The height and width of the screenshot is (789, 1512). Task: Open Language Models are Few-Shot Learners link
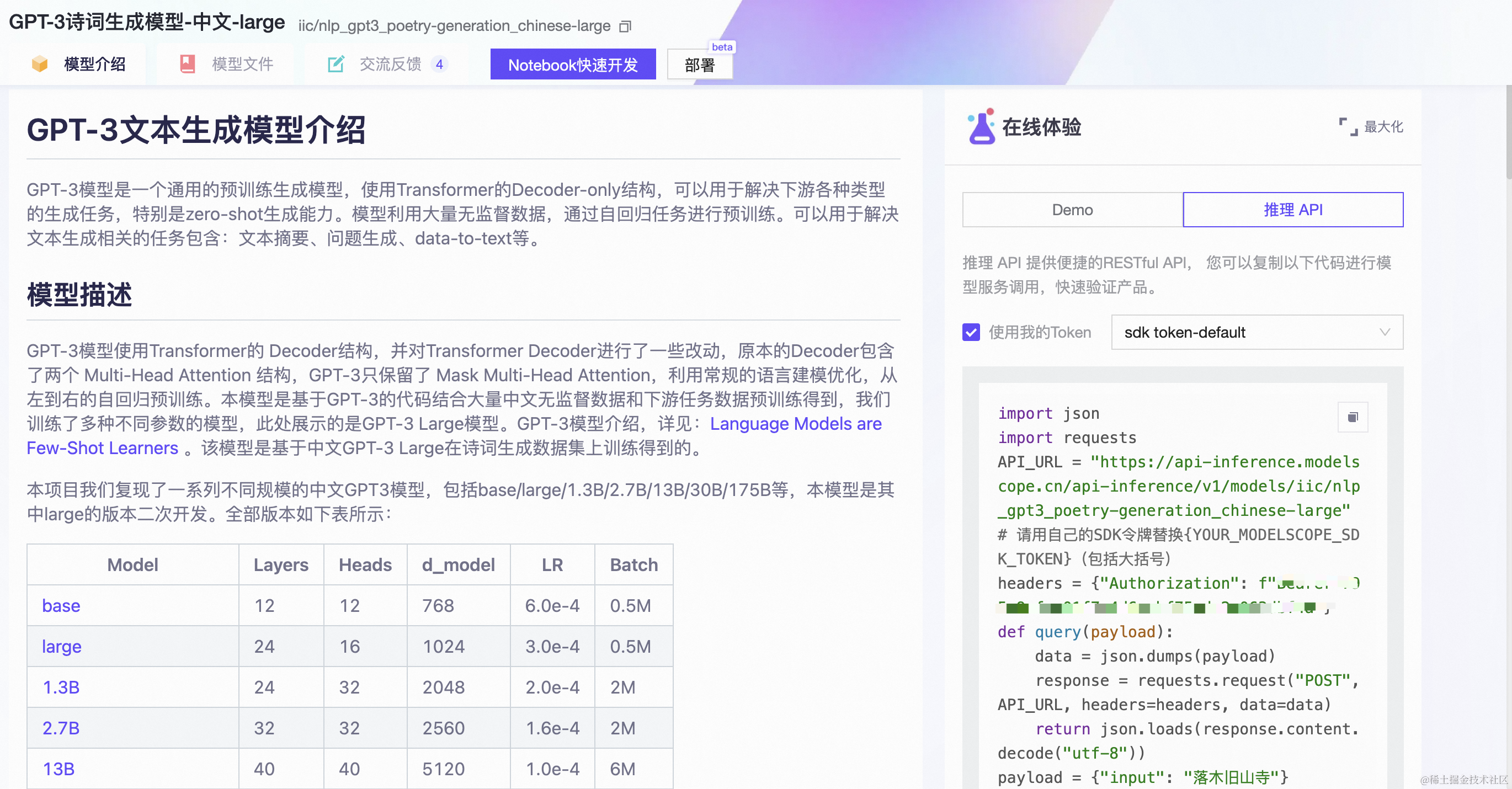click(795, 424)
